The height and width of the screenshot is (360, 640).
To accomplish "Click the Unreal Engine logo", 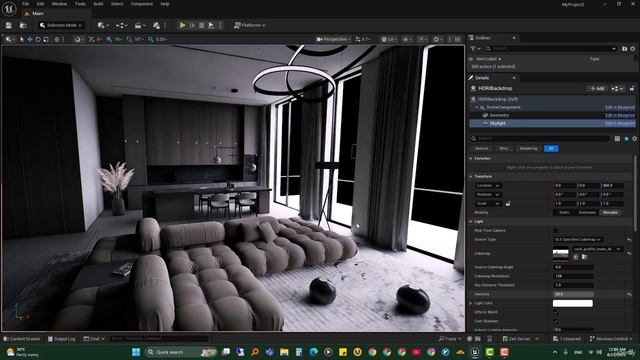I will click(9, 9).
